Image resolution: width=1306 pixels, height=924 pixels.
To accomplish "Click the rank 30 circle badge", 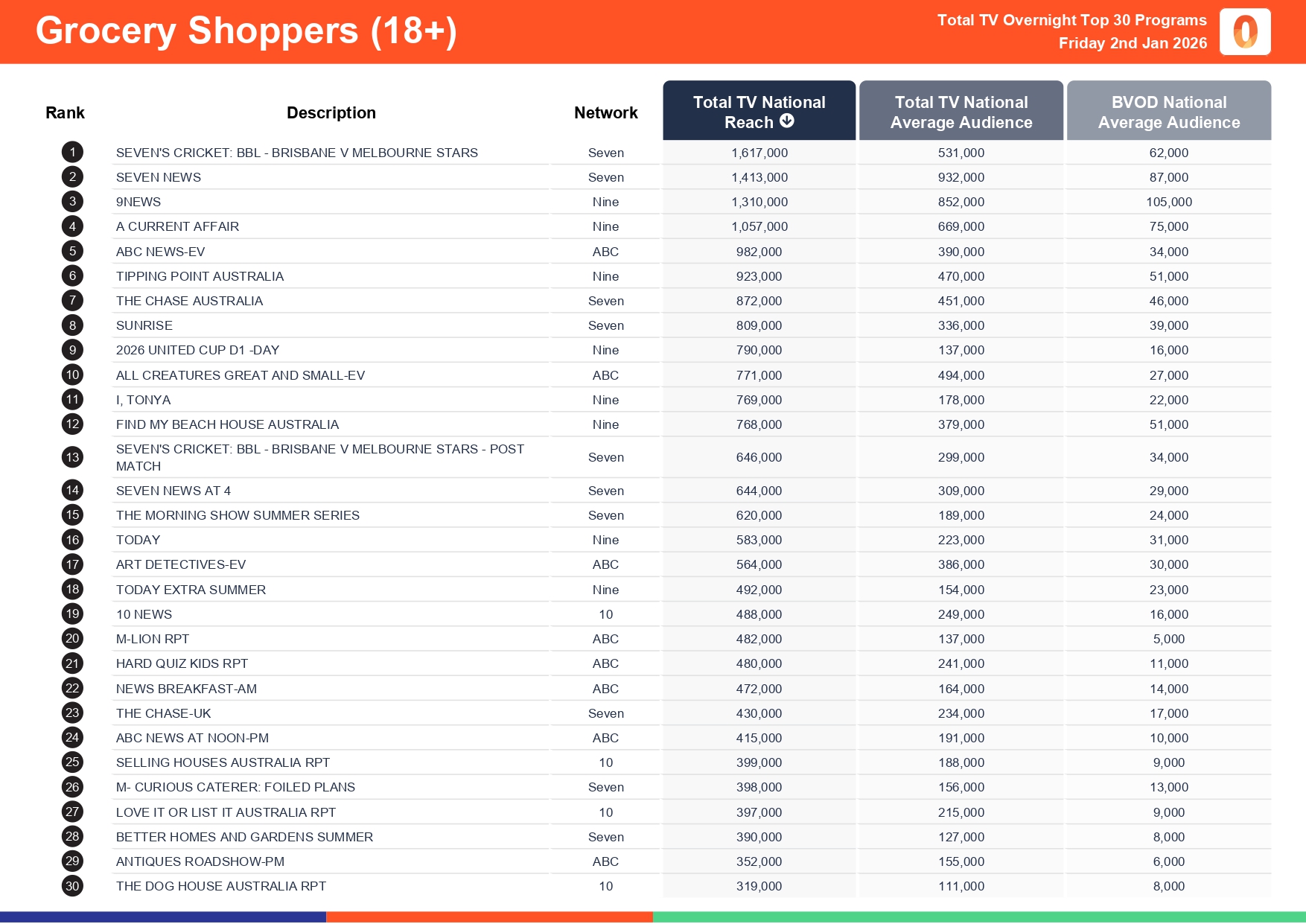I will pyautogui.click(x=72, y=886).
